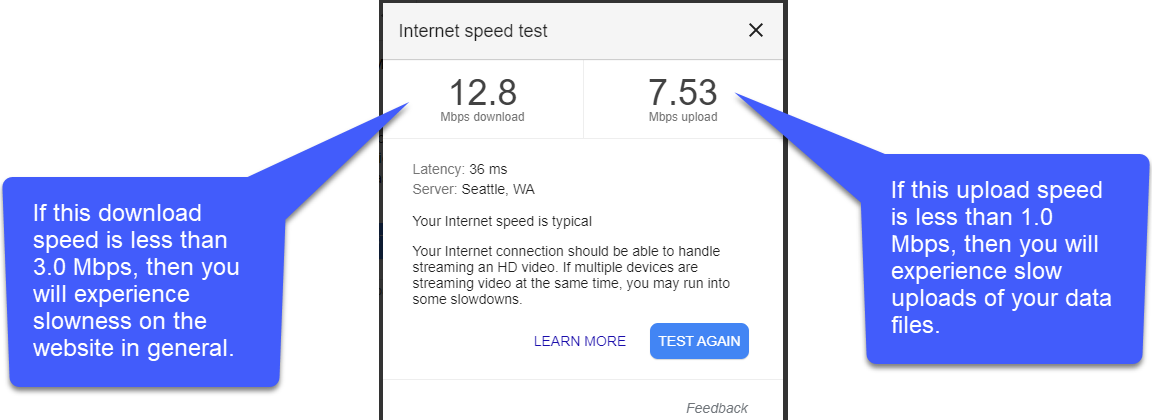Click the Internet speed test title
Screen dimensions: 1152x420
point(473,31)
